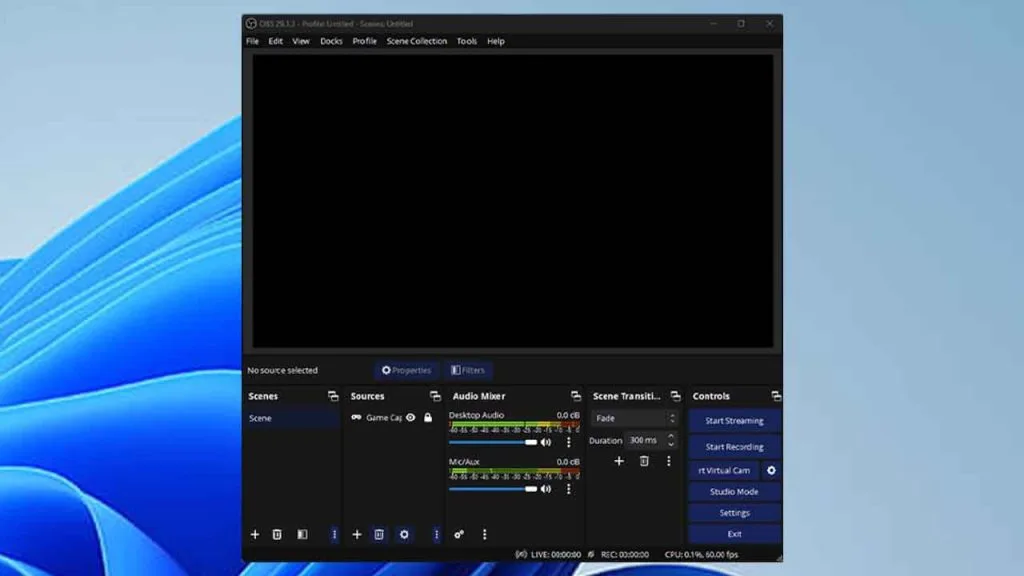Screen dimensions: 1024x576
Task: Click the Properties button
Action: pos(406,370)
